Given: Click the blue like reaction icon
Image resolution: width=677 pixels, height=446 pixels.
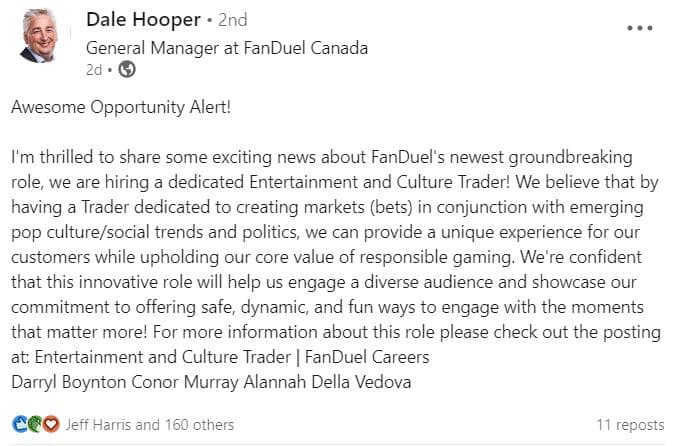Looking at the screenshot, I should [20, 424].
